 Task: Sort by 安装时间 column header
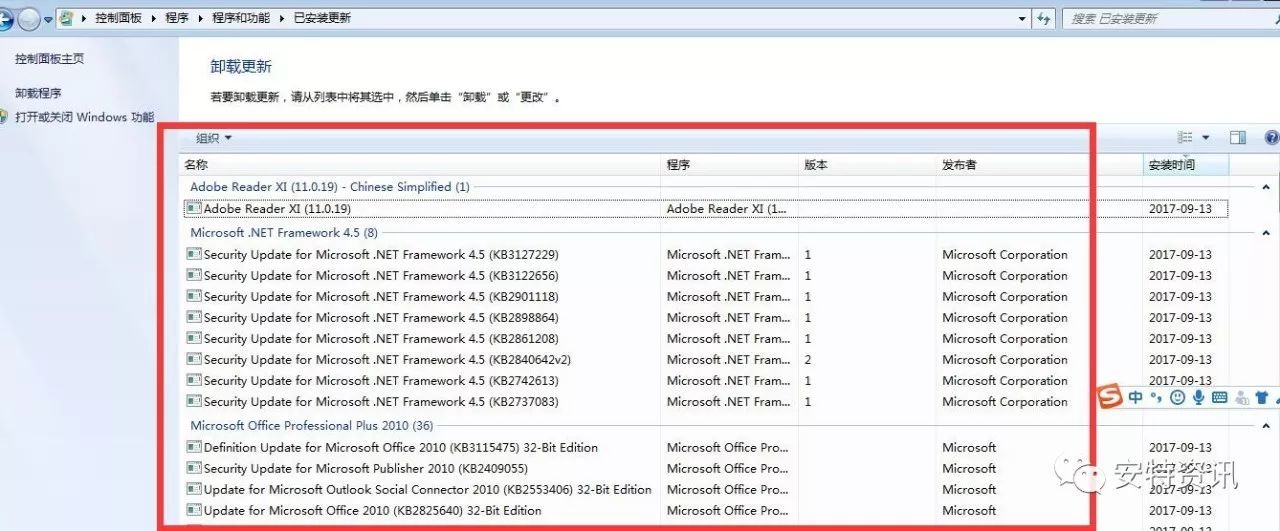[x=1186, y=165]
